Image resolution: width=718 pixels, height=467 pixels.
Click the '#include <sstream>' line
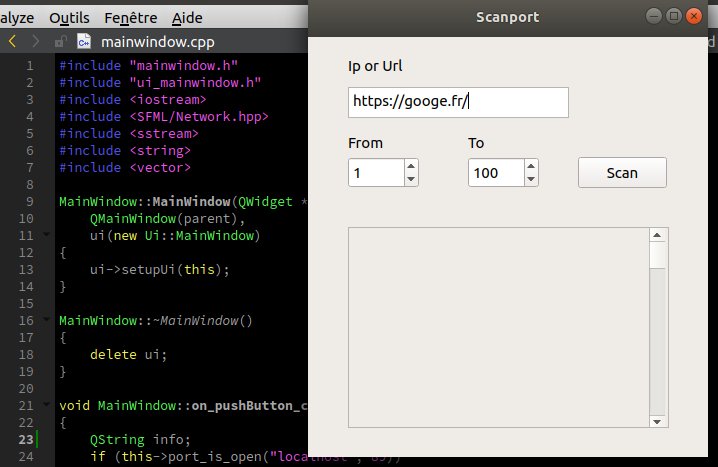click(x=129, y=134)
